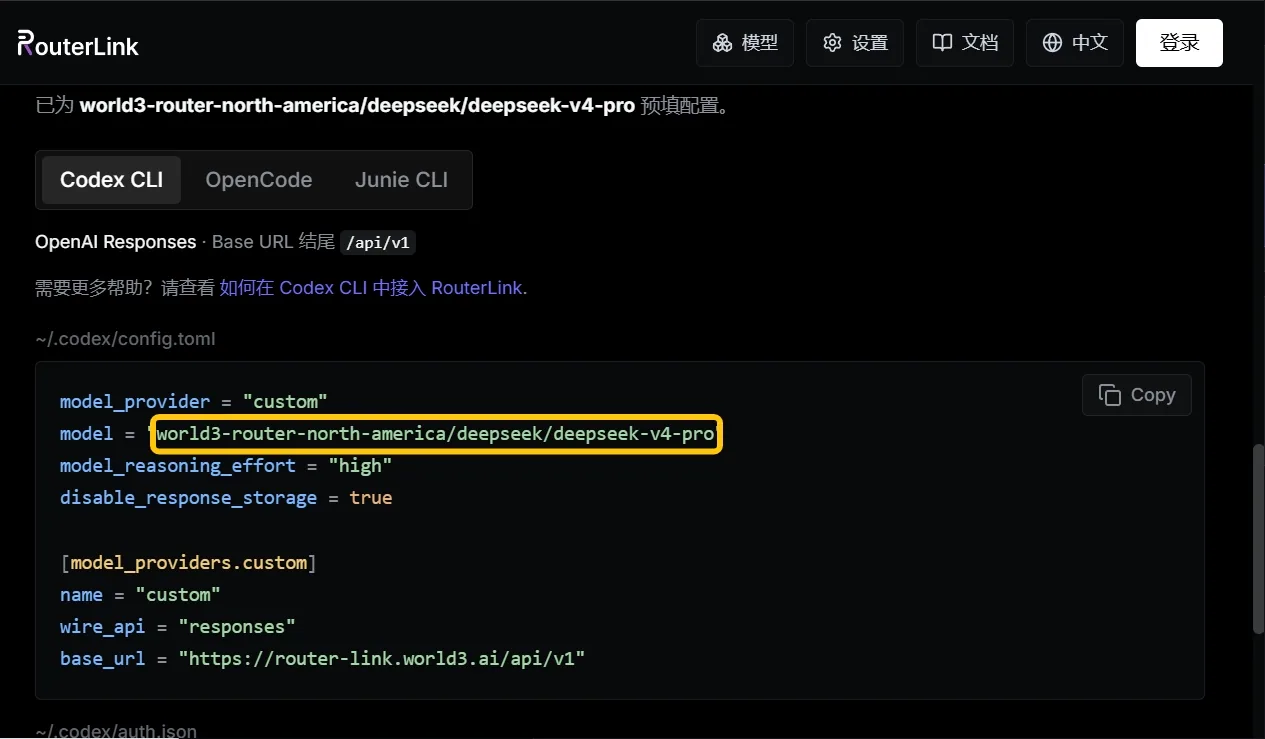Copy the config.toml code block
Image resolution: width=1265 pixels, height=739 pixels.
[x=1136, y=395]
